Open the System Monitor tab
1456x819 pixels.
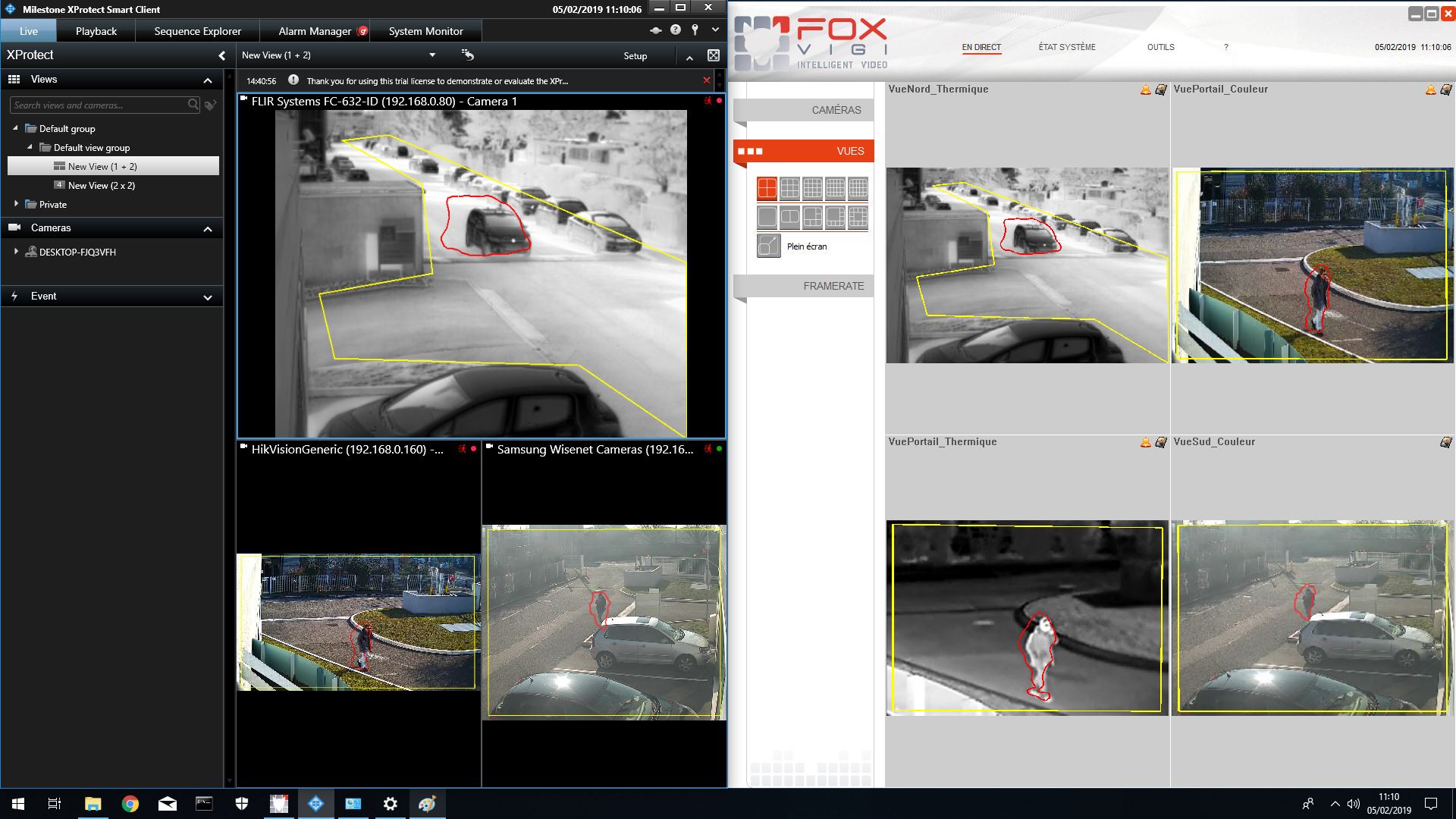425,31
